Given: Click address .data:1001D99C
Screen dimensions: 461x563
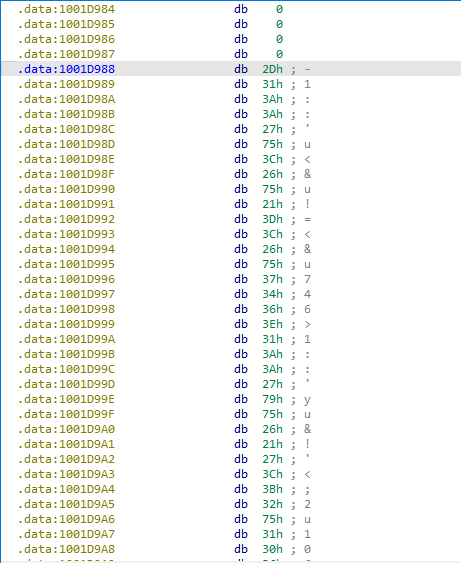Looking at the screenshot, I should [66, 369].
